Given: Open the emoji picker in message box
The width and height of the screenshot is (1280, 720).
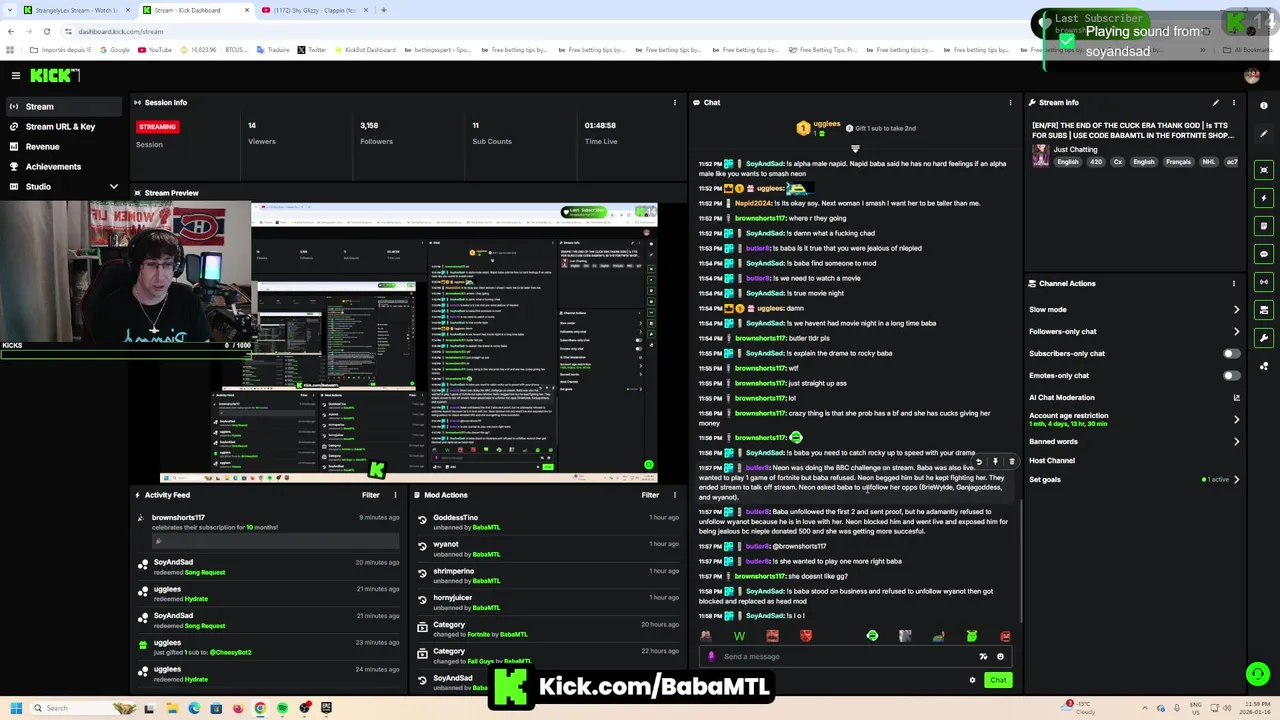Looking at the screenshot, I should coord(1000,657).
